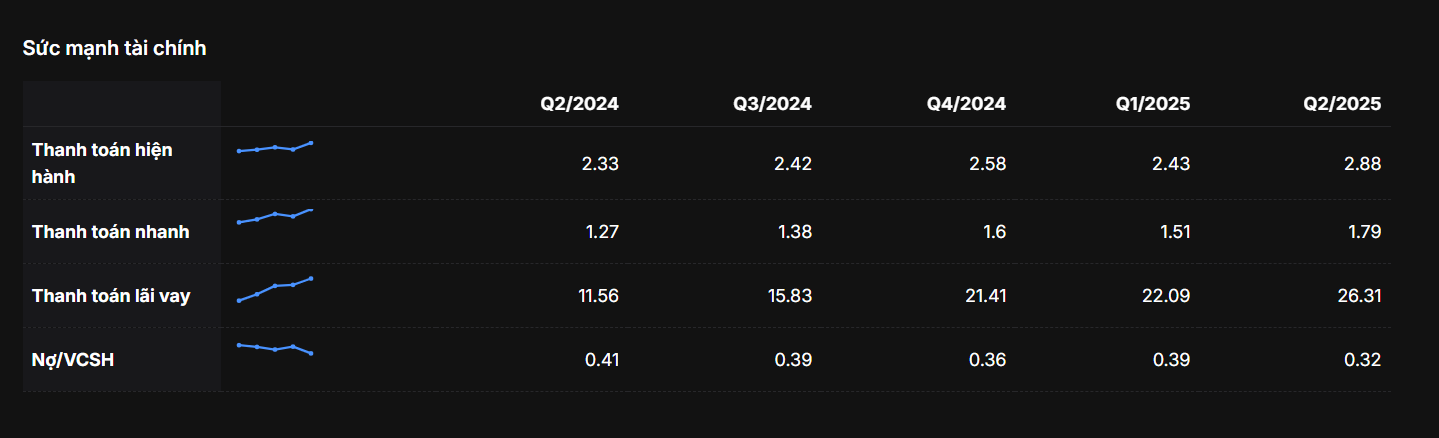Click the Thanh toán nhanh sparkline chart
The width and height of the screenshot is (1439, 438).
coord(275,215)
